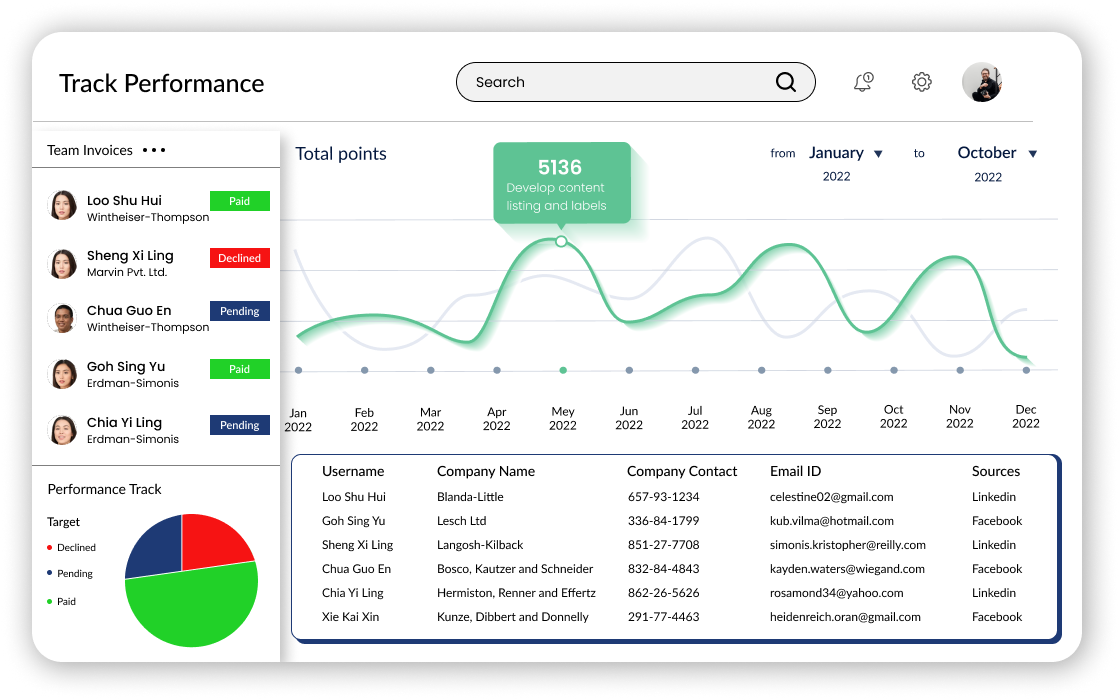
Task: Click the 5136 tooltip card
Action: pos(561,183)
